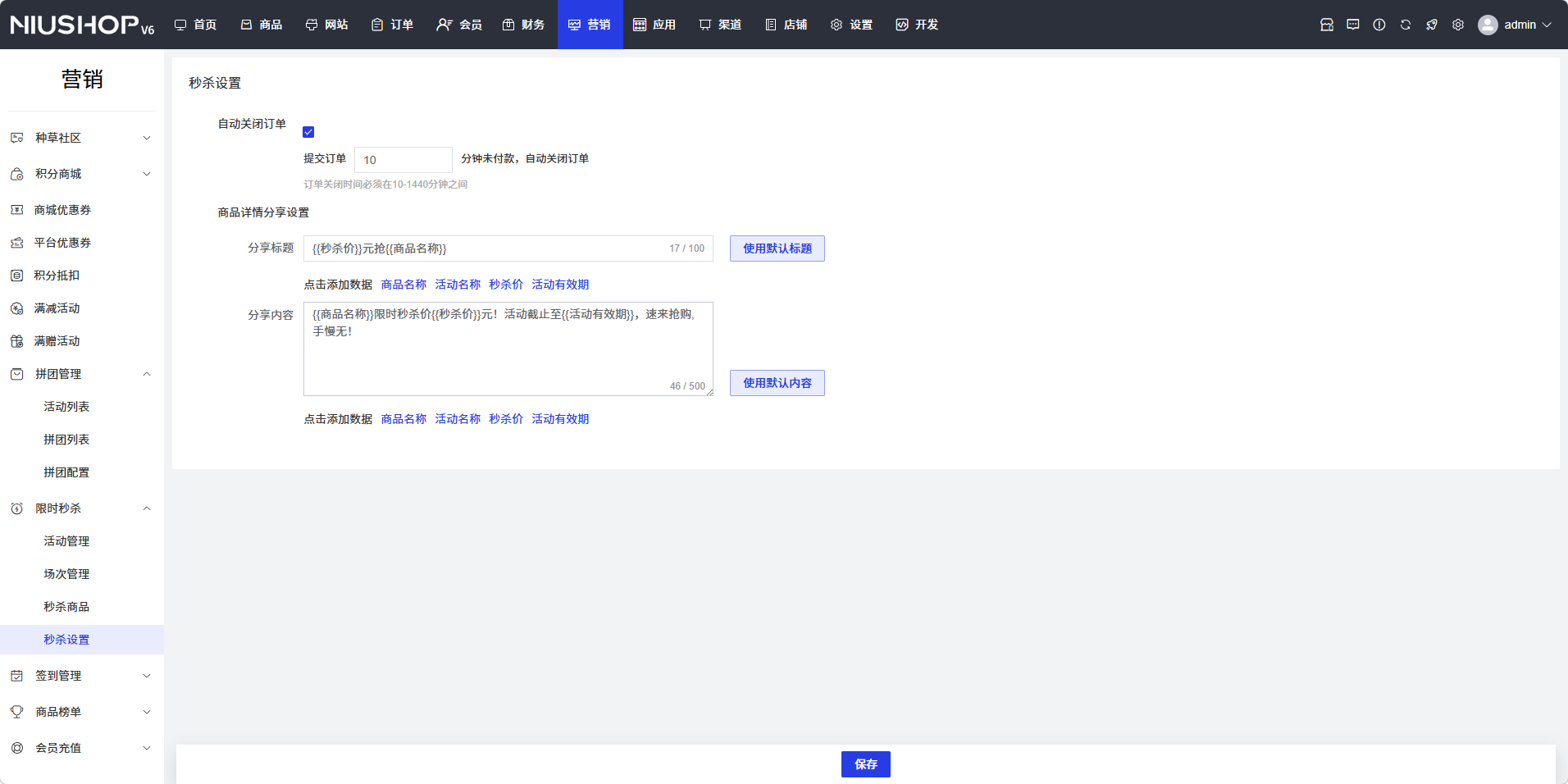Insert 活动有效期 into the share content
The width and height of the screenshot is (1568, 784).
(560, 419)
